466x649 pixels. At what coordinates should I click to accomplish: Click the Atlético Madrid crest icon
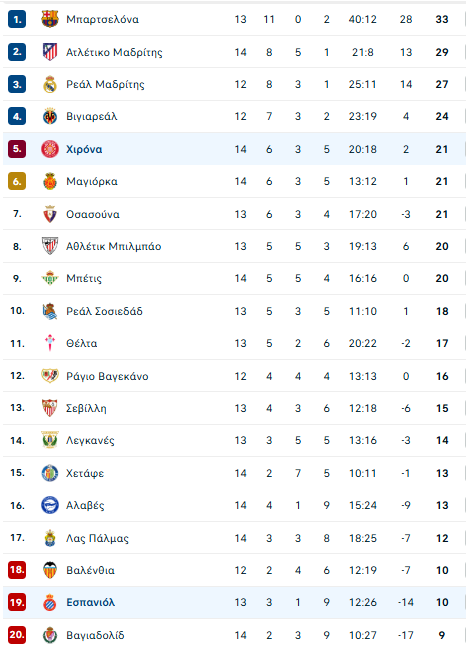coord(50,52)
